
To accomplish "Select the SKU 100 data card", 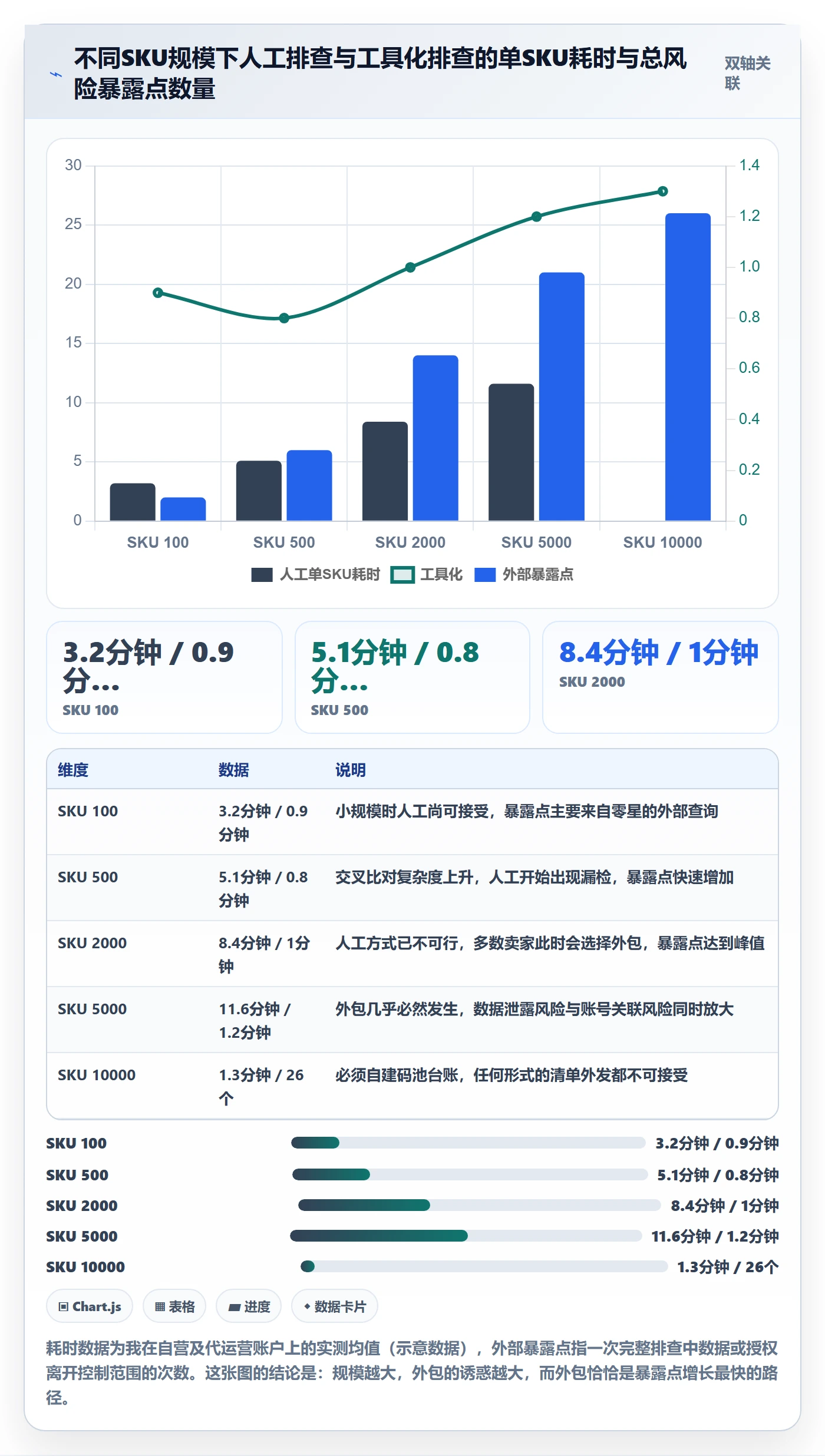I will 164,677.
